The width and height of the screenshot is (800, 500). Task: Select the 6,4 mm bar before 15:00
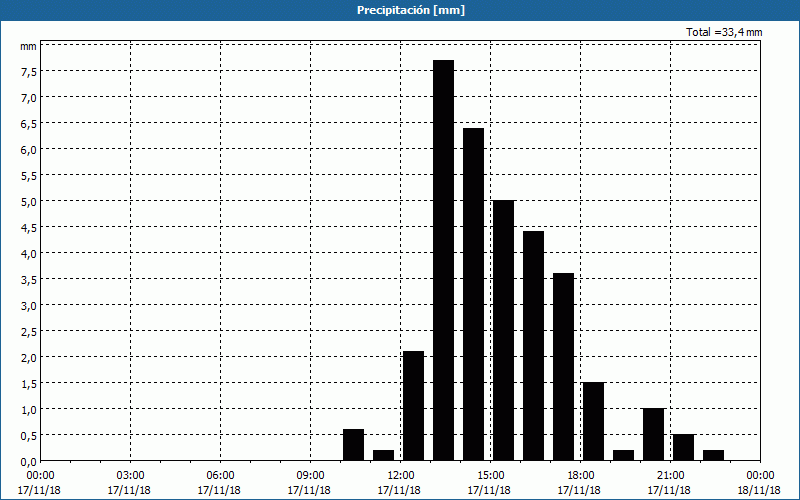473,294
